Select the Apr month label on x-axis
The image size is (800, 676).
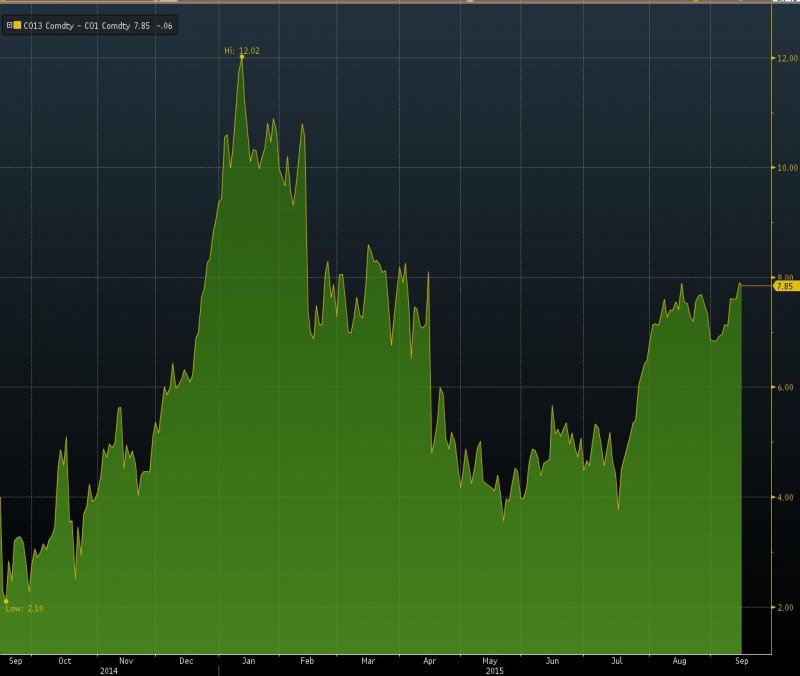[430, 660]
